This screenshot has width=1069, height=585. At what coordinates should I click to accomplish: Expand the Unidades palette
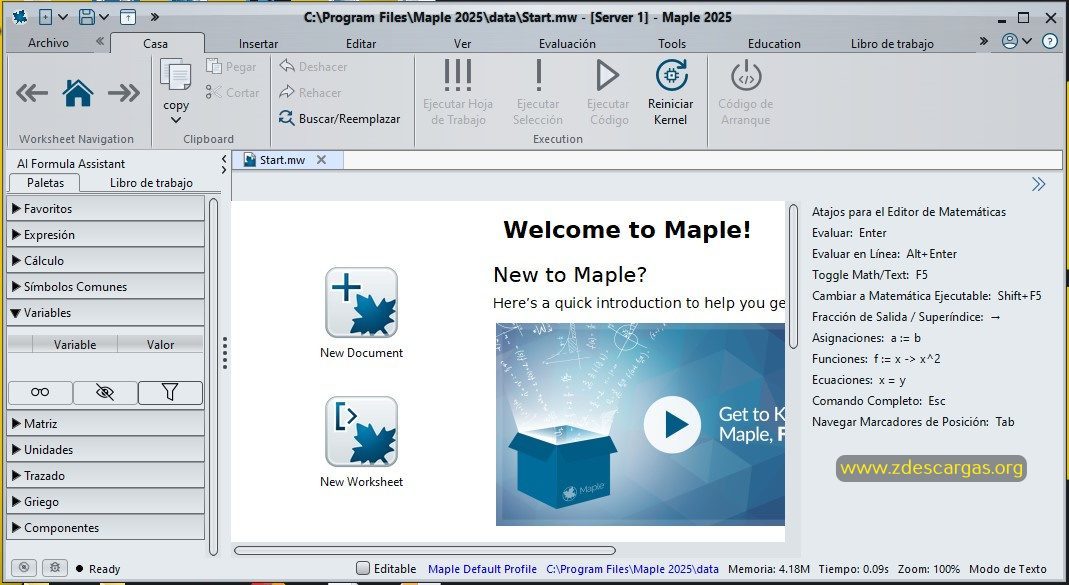[105, 449]
